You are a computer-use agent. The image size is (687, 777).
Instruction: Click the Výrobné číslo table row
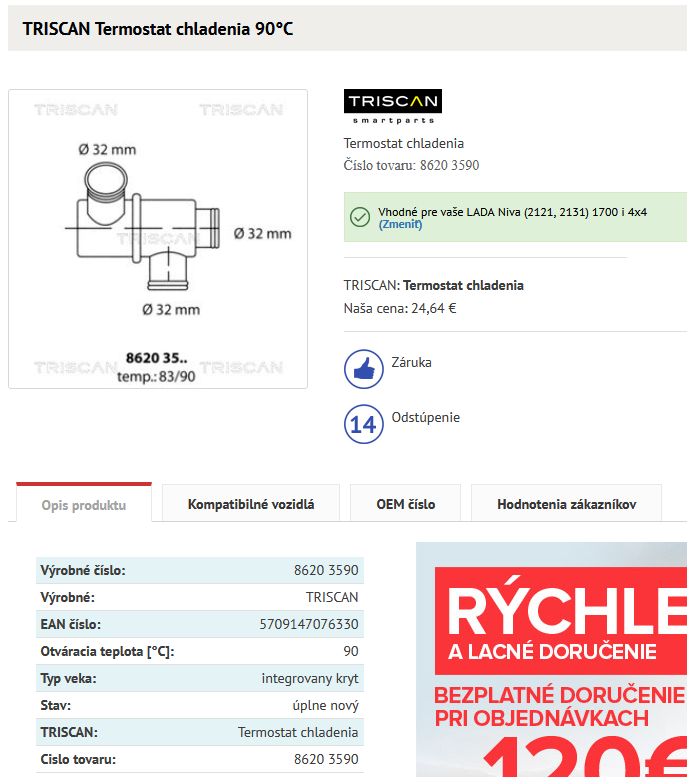[x=199, y=571]
